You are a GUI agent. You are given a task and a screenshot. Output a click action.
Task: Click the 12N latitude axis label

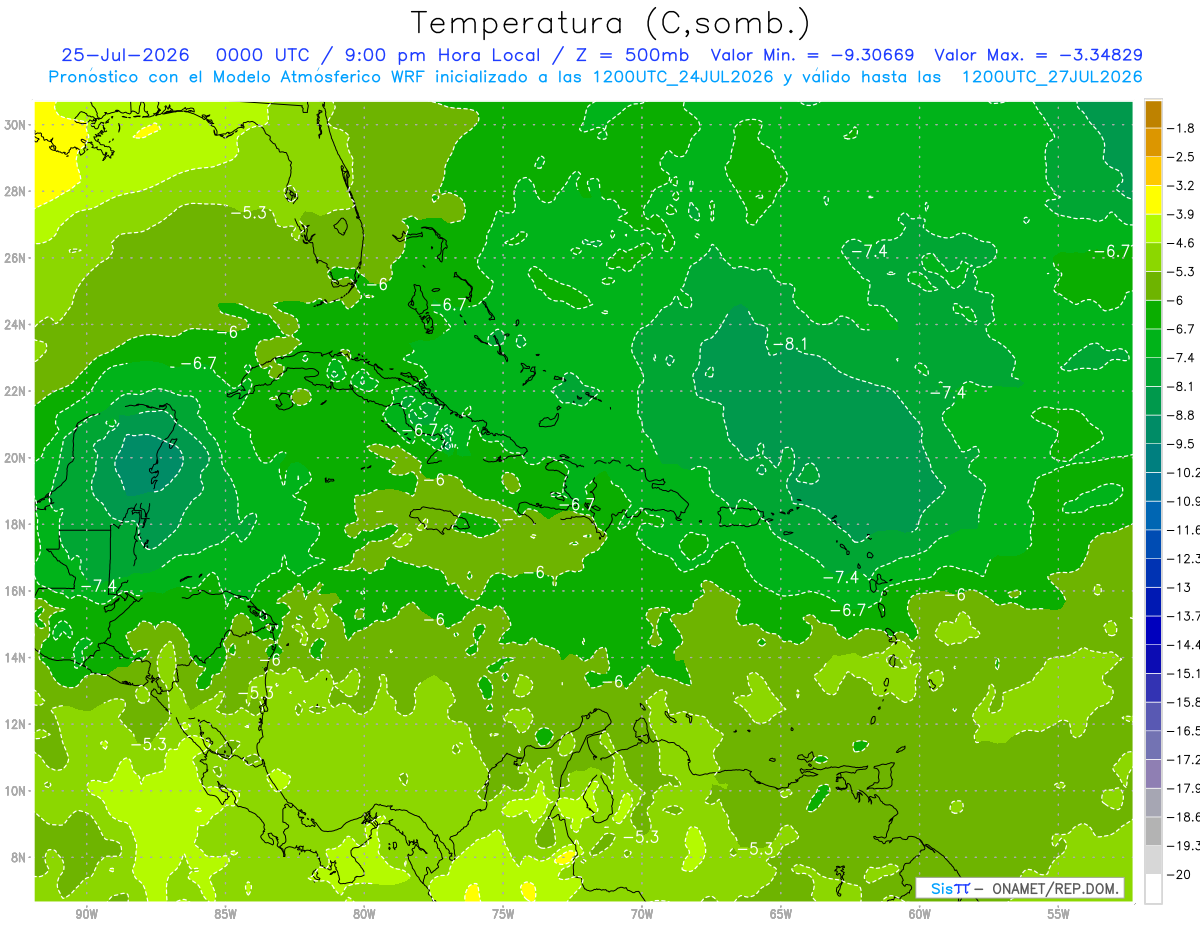click(x=17, y=724)
